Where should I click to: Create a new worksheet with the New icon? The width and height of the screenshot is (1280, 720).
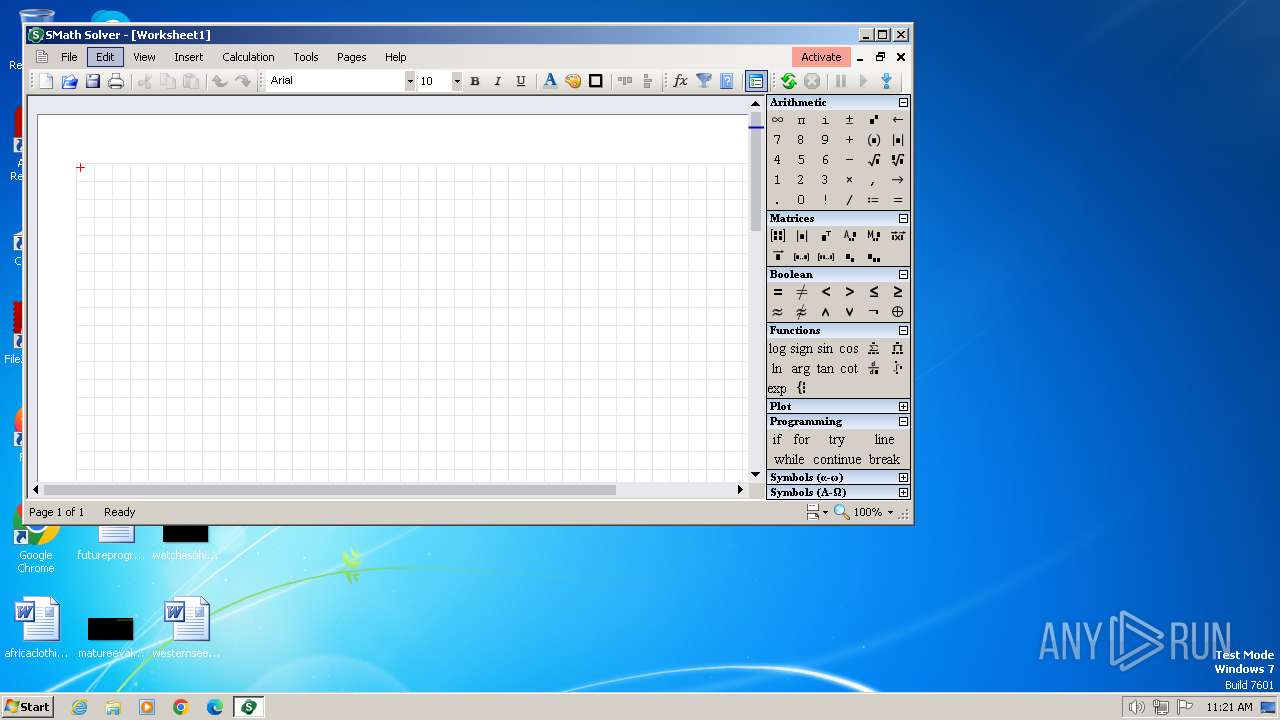click(46, 81)
